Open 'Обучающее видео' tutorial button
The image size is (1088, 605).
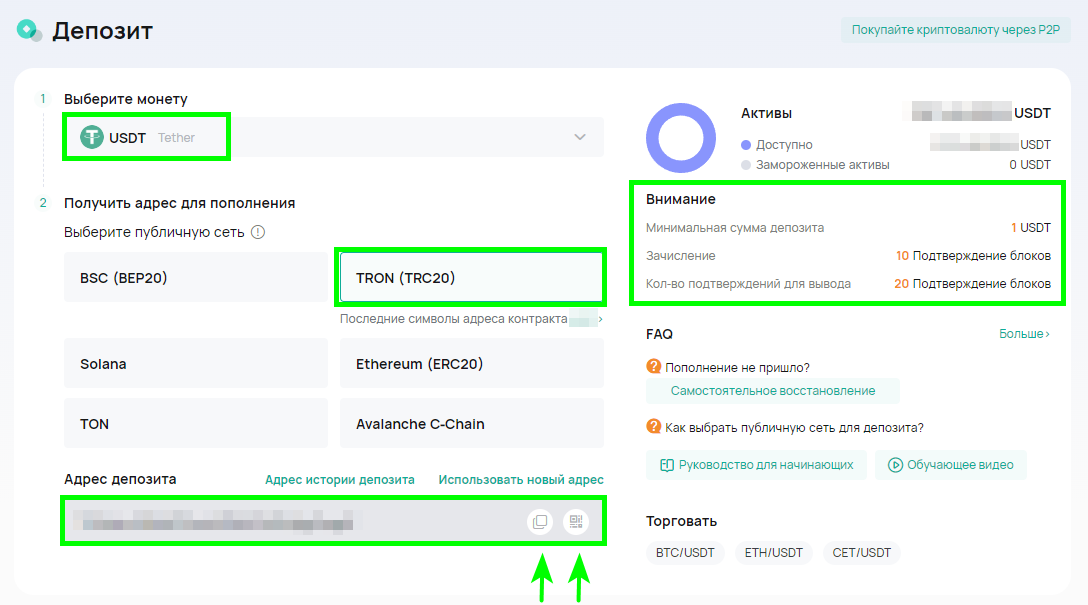pos(950,465)
